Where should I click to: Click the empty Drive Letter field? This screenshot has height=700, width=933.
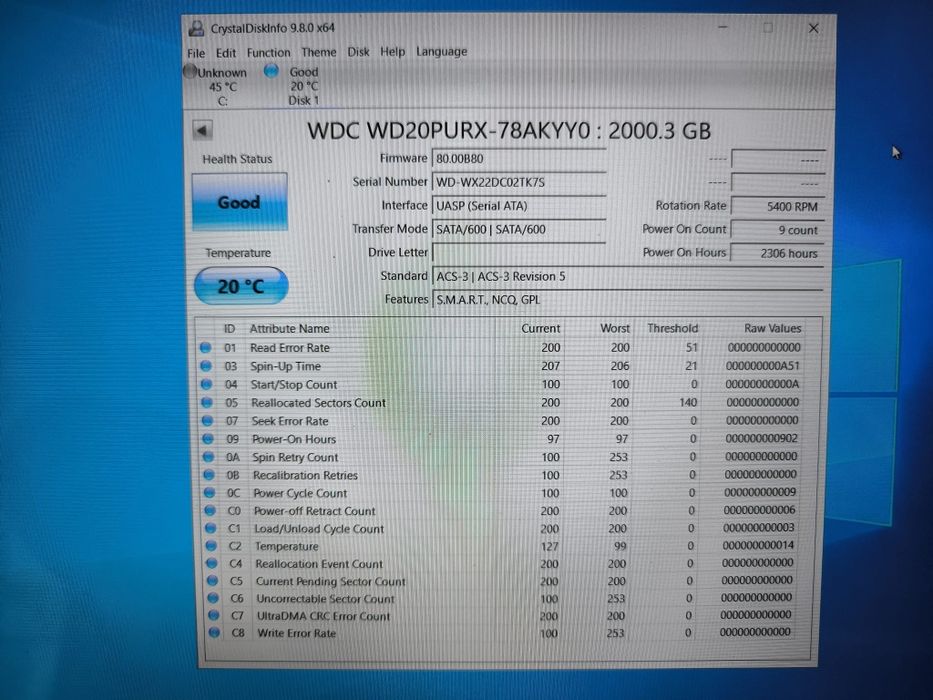pyautogui.click(x=518, y=252)
